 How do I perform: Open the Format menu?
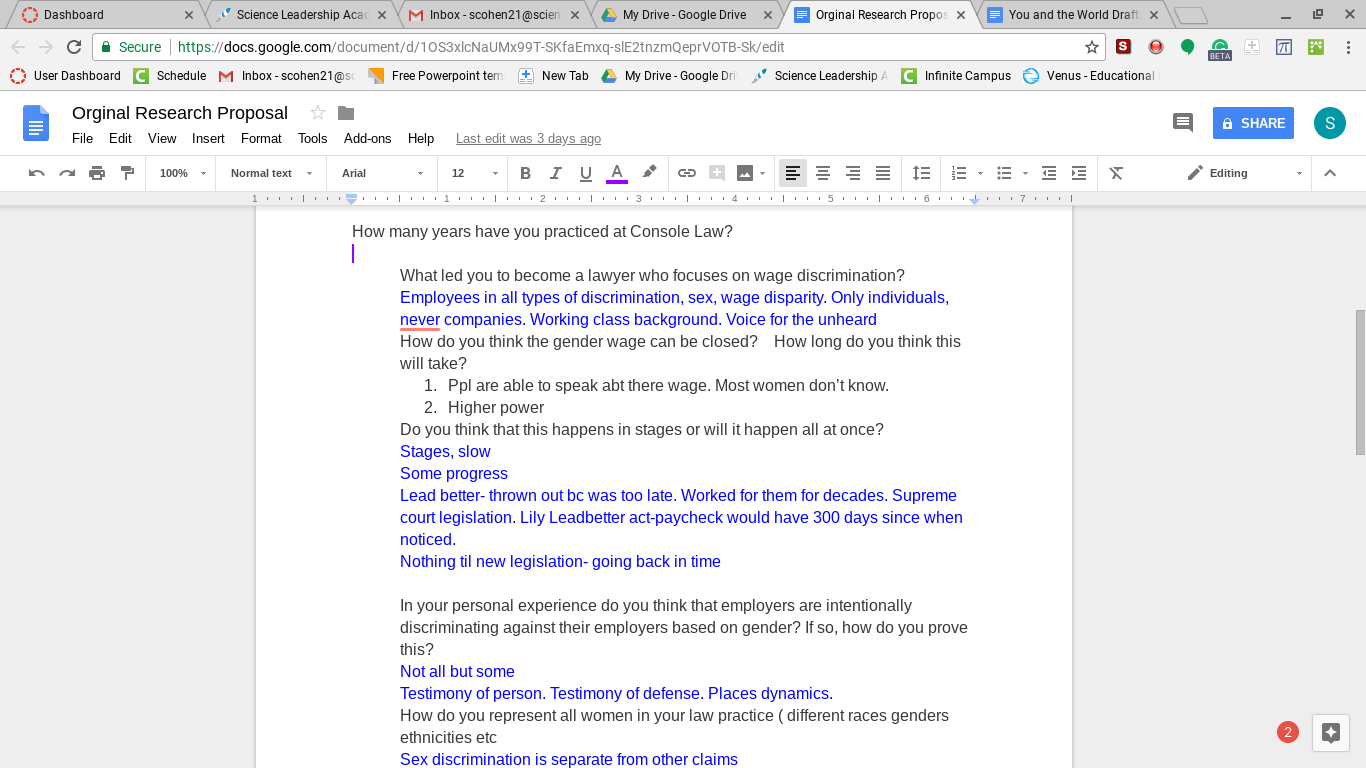coord(261,139)
